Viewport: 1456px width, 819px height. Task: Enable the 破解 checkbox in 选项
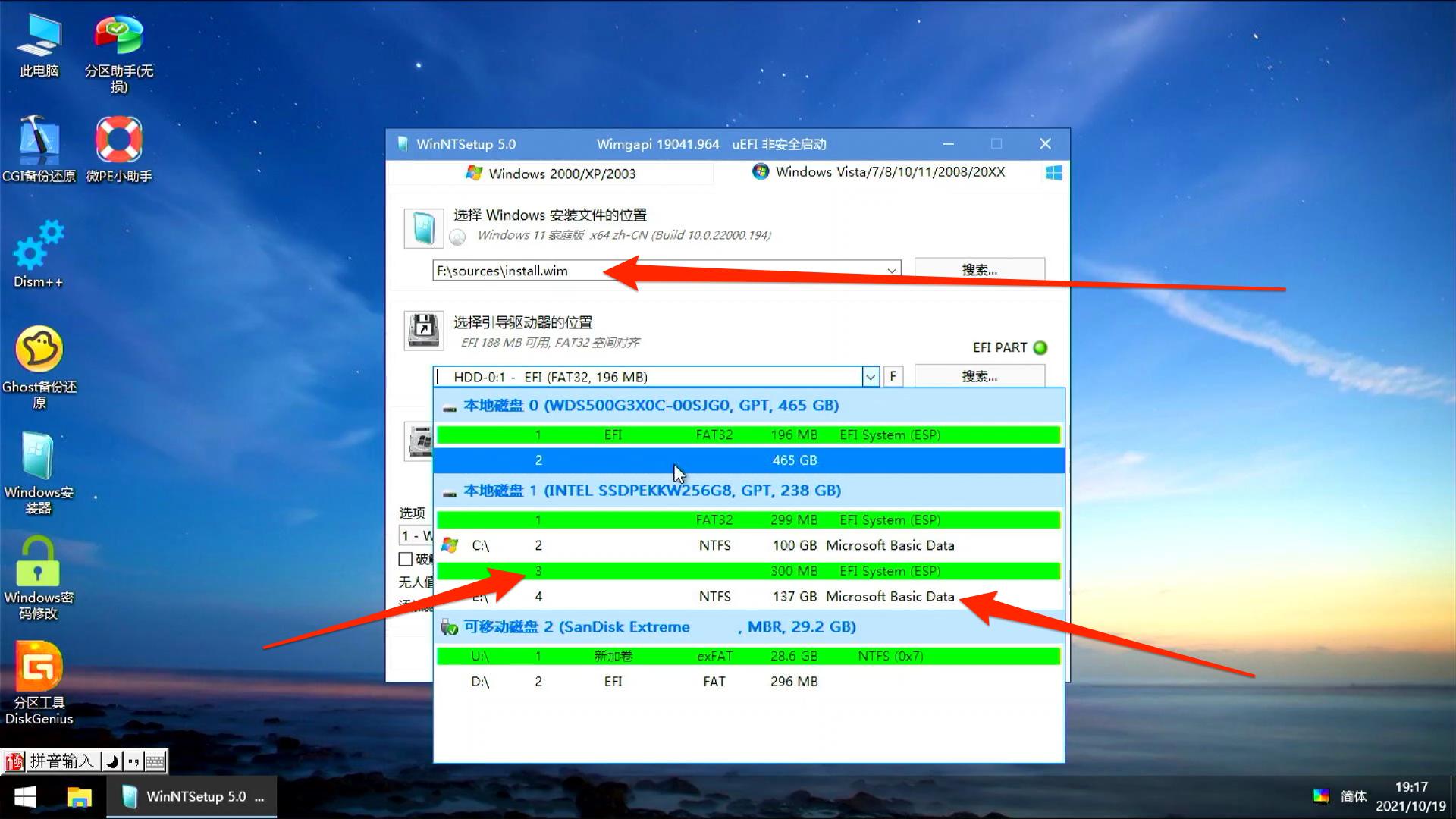tap(406, 559)
